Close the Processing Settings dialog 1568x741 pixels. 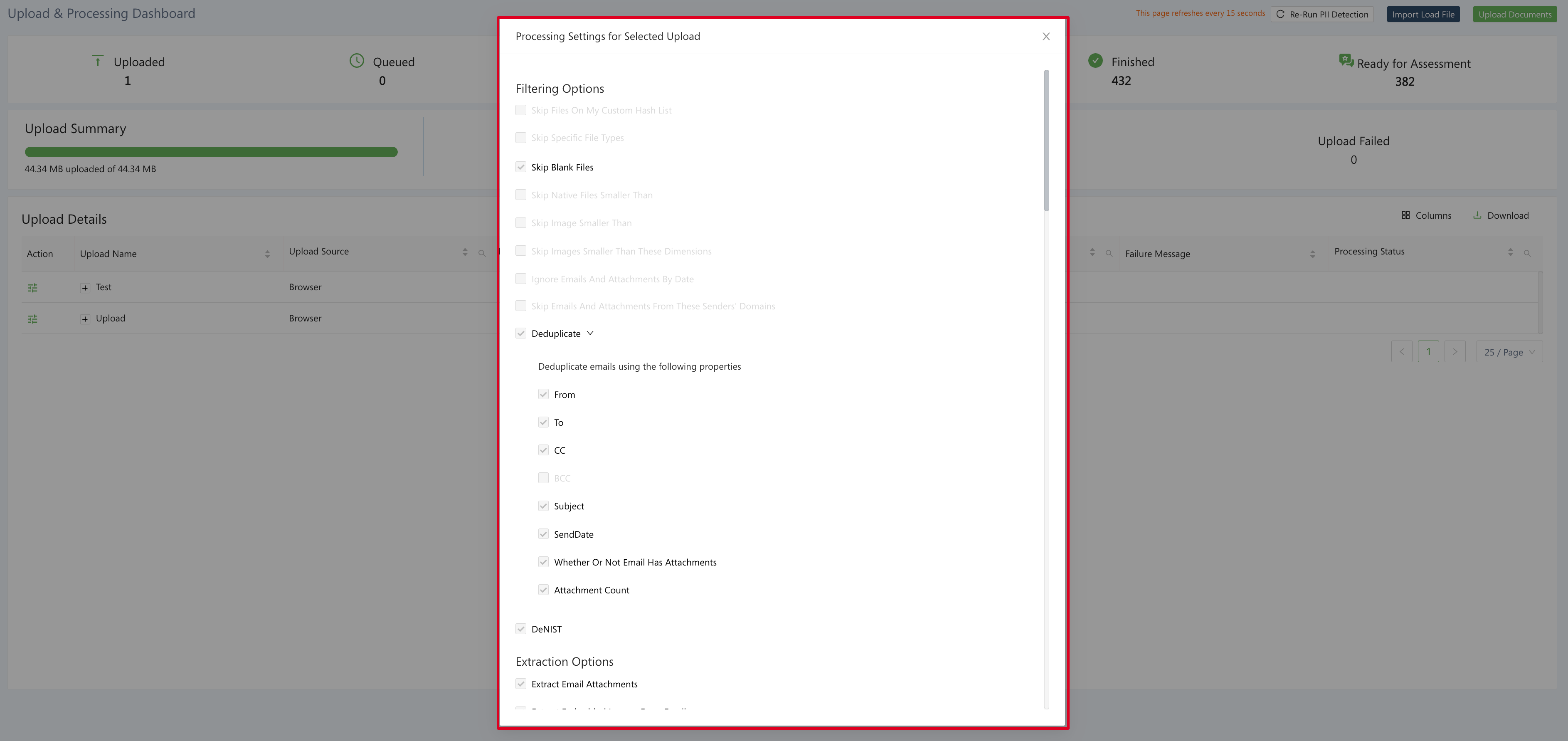click(x=1046, y=37)
